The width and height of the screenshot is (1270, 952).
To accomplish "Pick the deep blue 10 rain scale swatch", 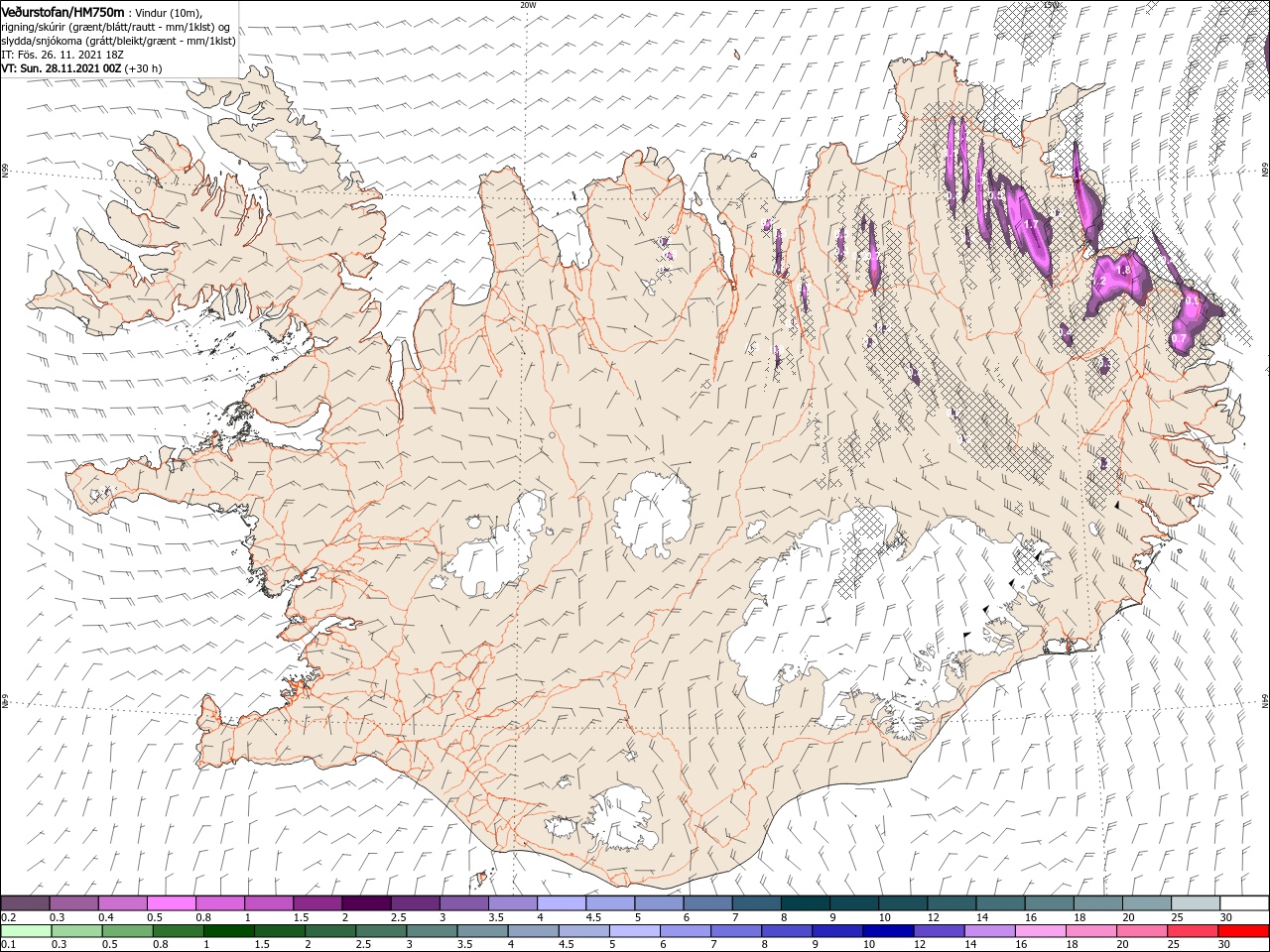I will [888, 931].
